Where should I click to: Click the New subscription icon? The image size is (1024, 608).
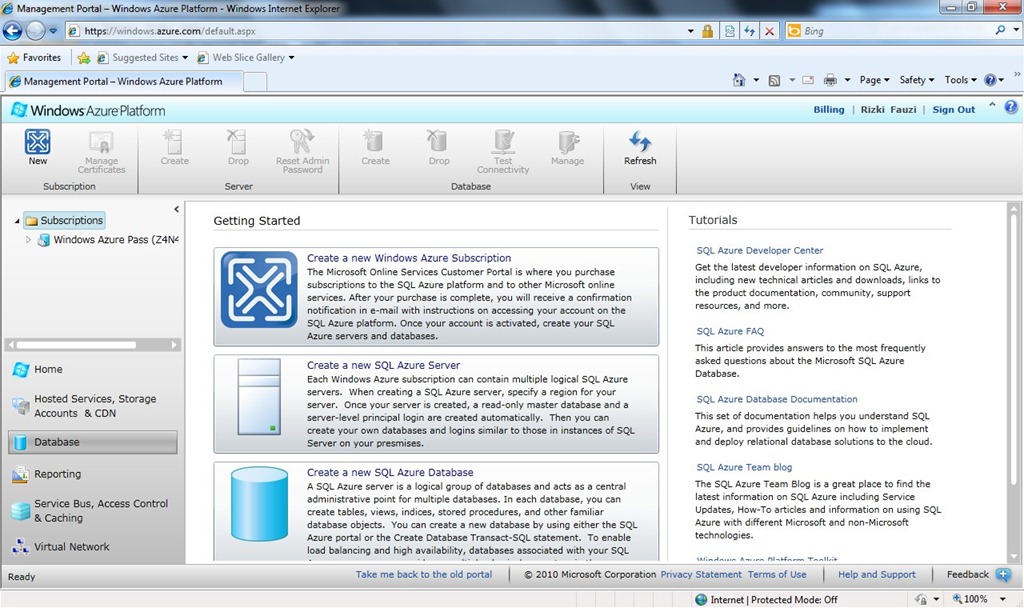pos(38,142)
